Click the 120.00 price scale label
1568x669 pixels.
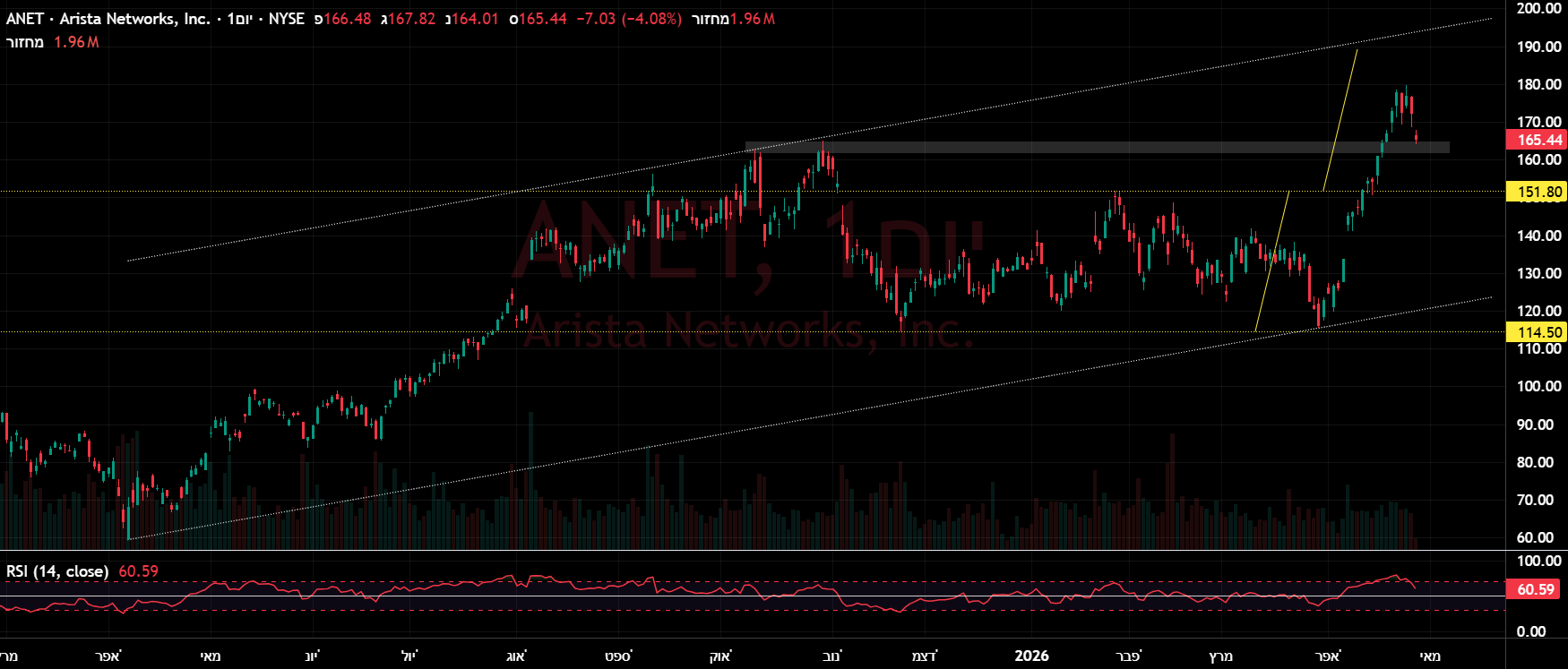(1539, 311)
